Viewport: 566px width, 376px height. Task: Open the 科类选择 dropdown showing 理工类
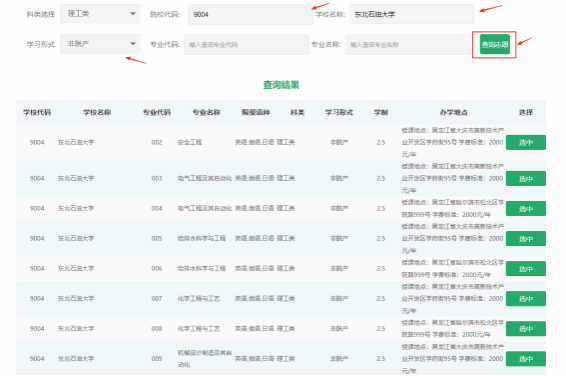pos(100,14)
